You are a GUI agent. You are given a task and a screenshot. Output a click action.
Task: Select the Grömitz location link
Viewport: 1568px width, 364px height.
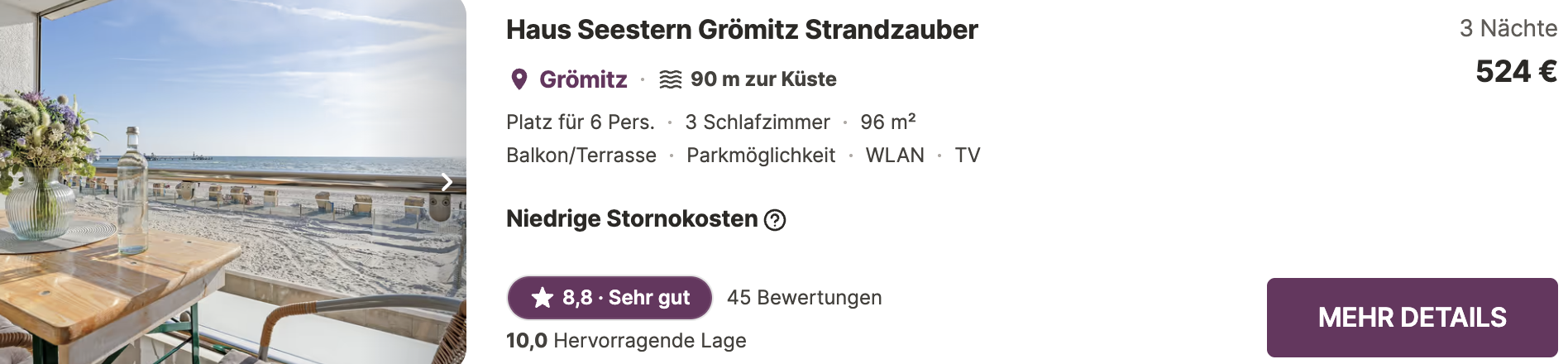pos(583,79)
